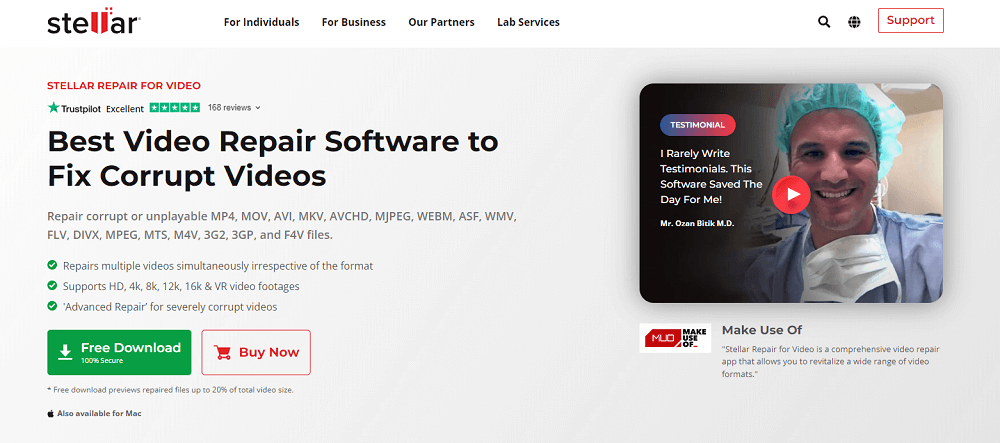
Task: Open the For Business menu
Action: 353,22
